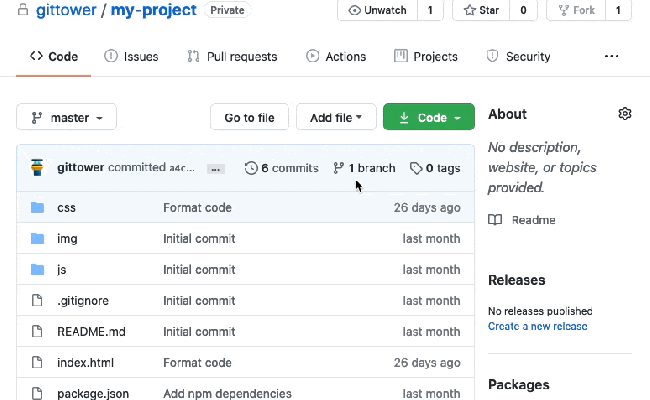Click the img folder icon
This screenshot has width=650, height=400.
click(37, 238)
